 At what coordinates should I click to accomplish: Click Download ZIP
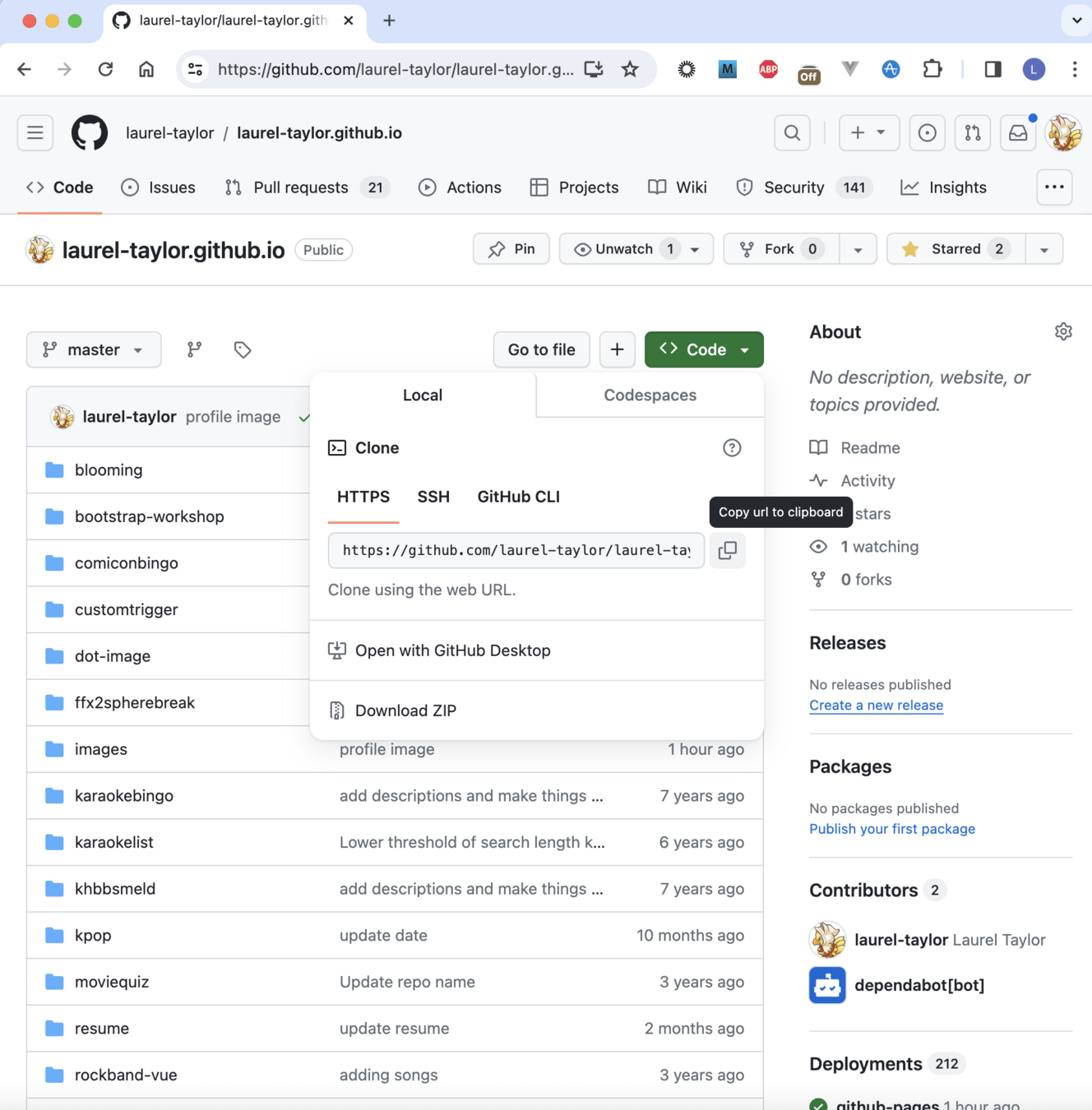coord(537,710)
